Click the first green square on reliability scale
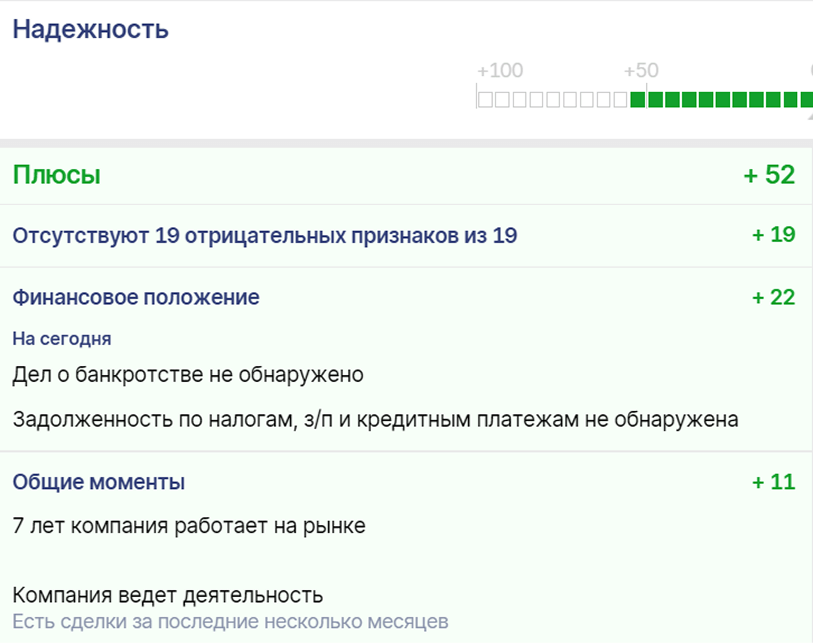Viewport: 813px width, 643px height. (x=638, y=99)
